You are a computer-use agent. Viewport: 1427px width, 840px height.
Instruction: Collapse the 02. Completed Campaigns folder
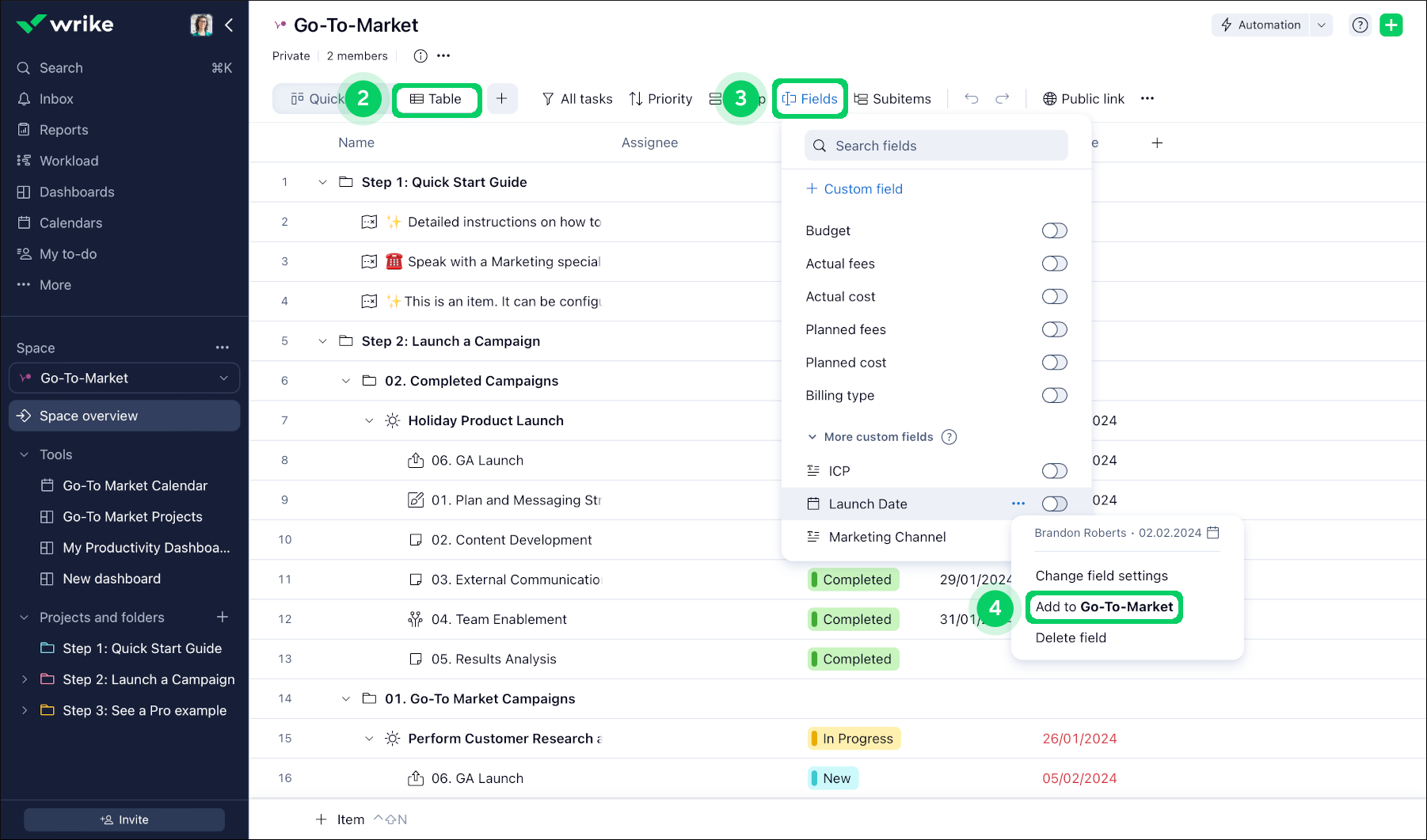[x=346, y=381]
